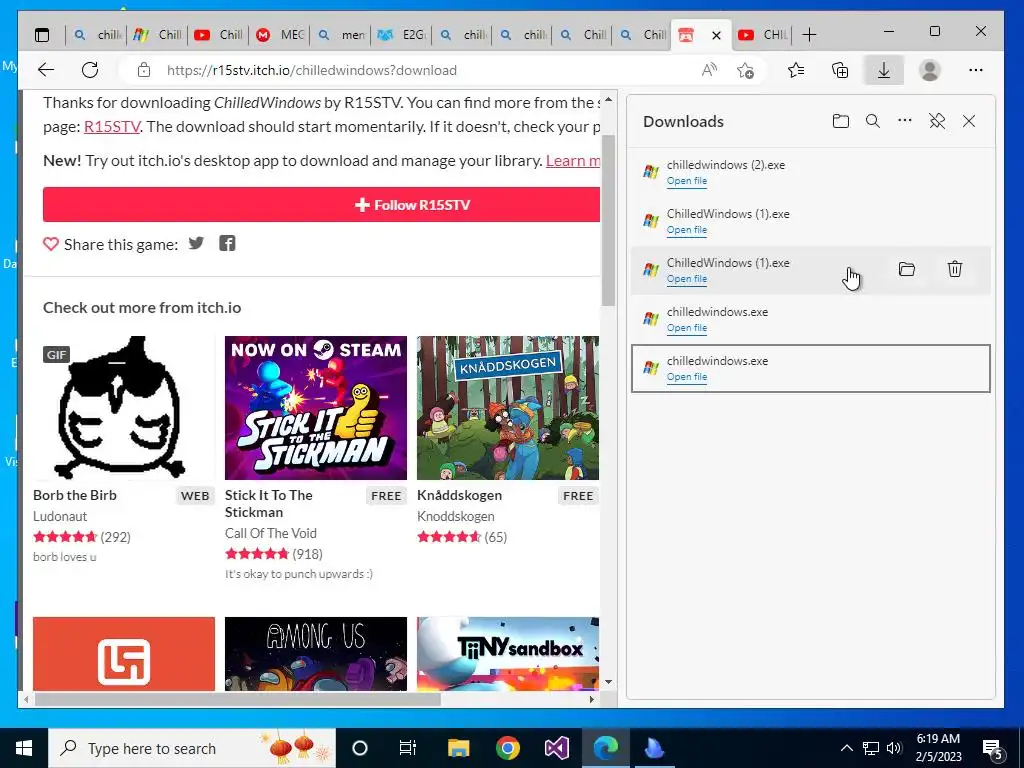Open More options in Downloads panel
Viewport: 1024px width, 768px height.
pyautogui.click(x=904, y=121)
